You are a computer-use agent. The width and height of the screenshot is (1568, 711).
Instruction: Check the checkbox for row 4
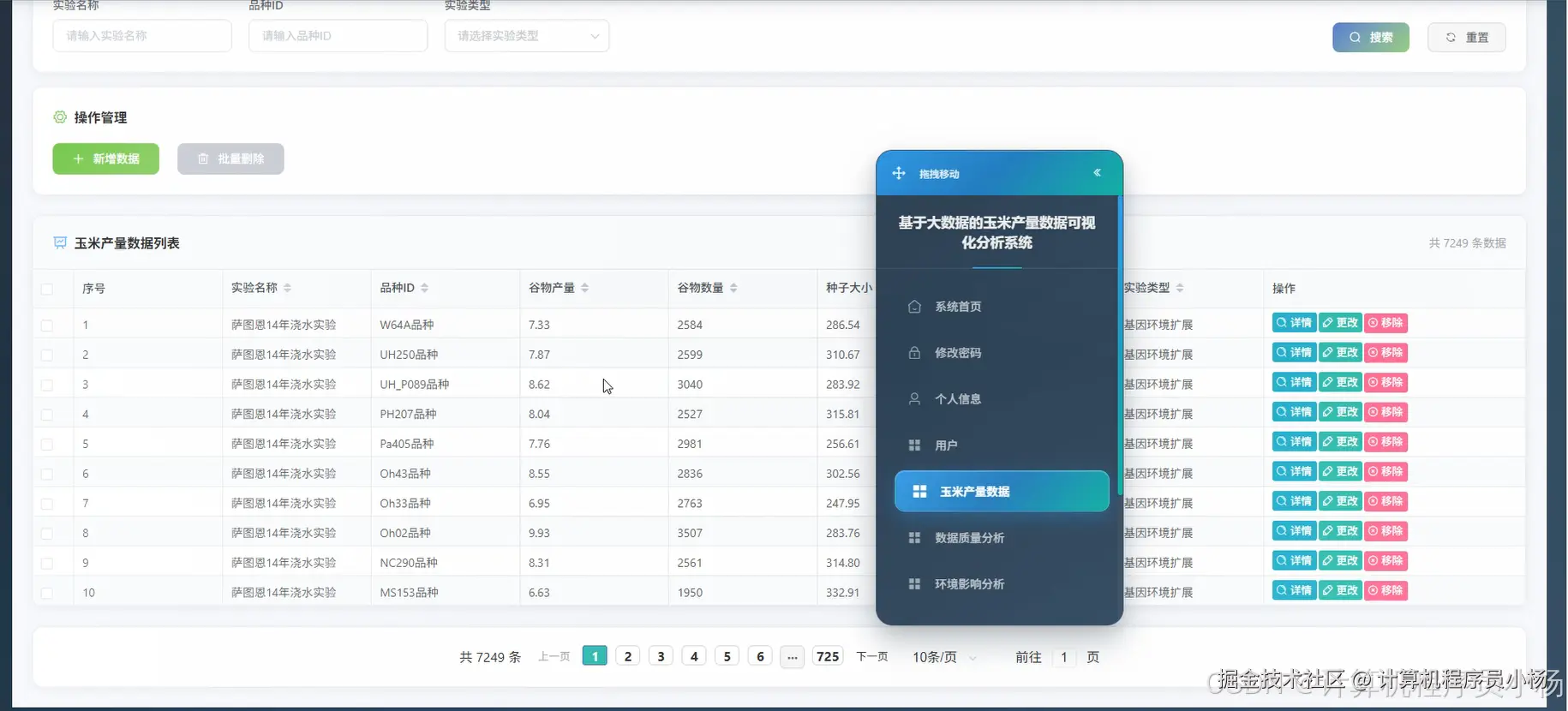(47, 415)
